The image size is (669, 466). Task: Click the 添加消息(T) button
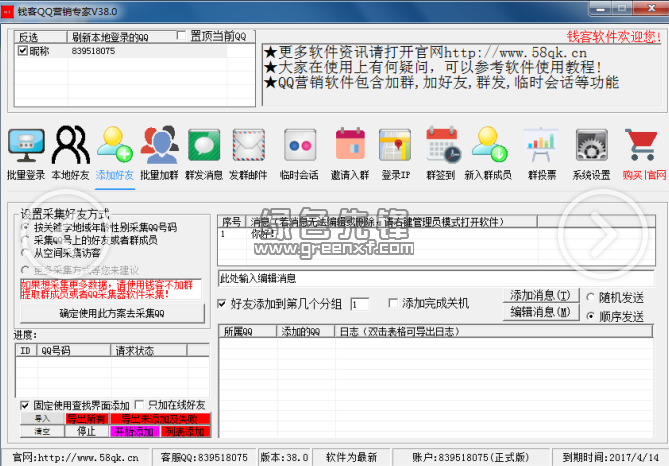tap(541, 295)
